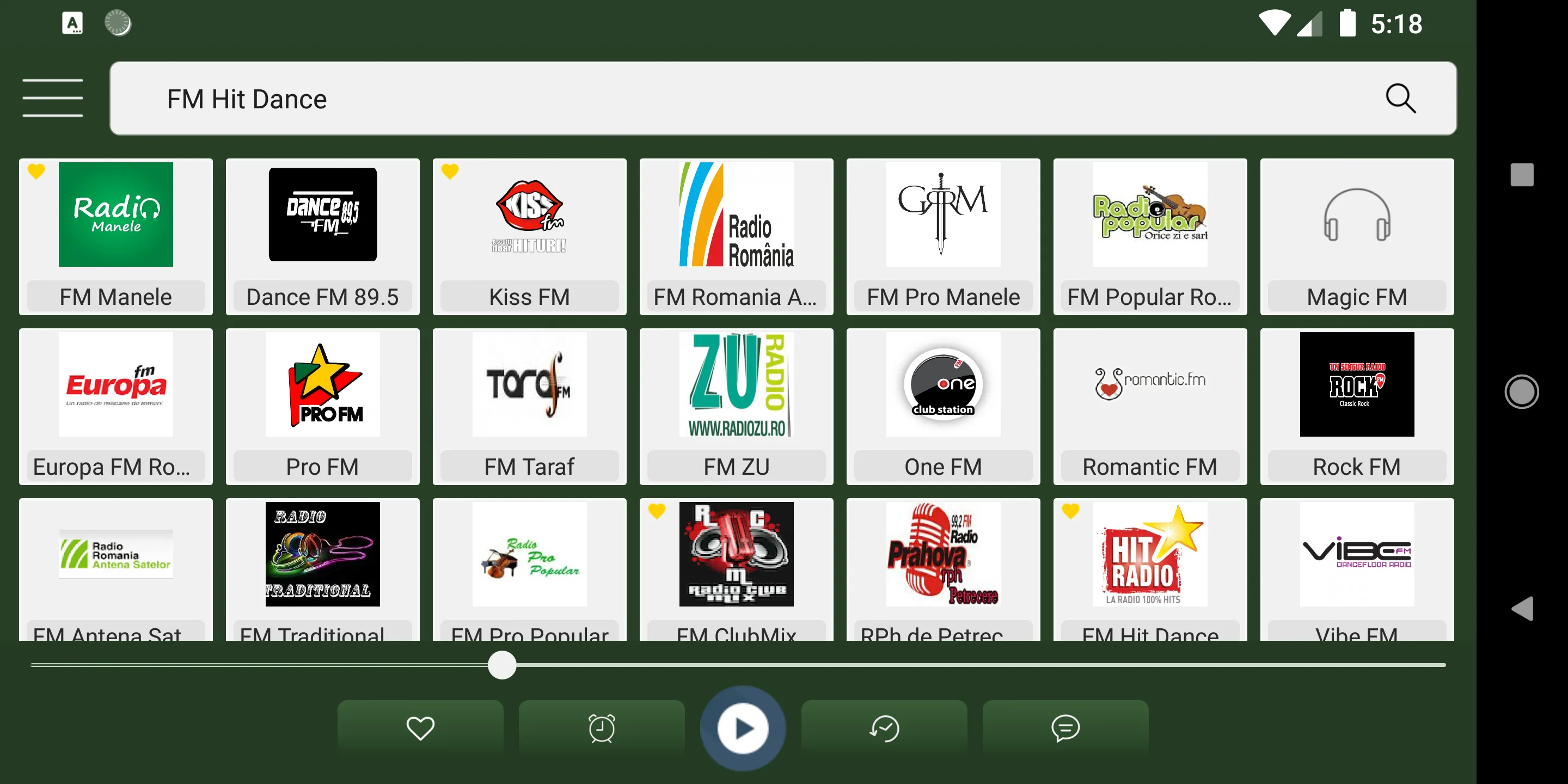Tap the search magnifier icon

[1400, 99]
